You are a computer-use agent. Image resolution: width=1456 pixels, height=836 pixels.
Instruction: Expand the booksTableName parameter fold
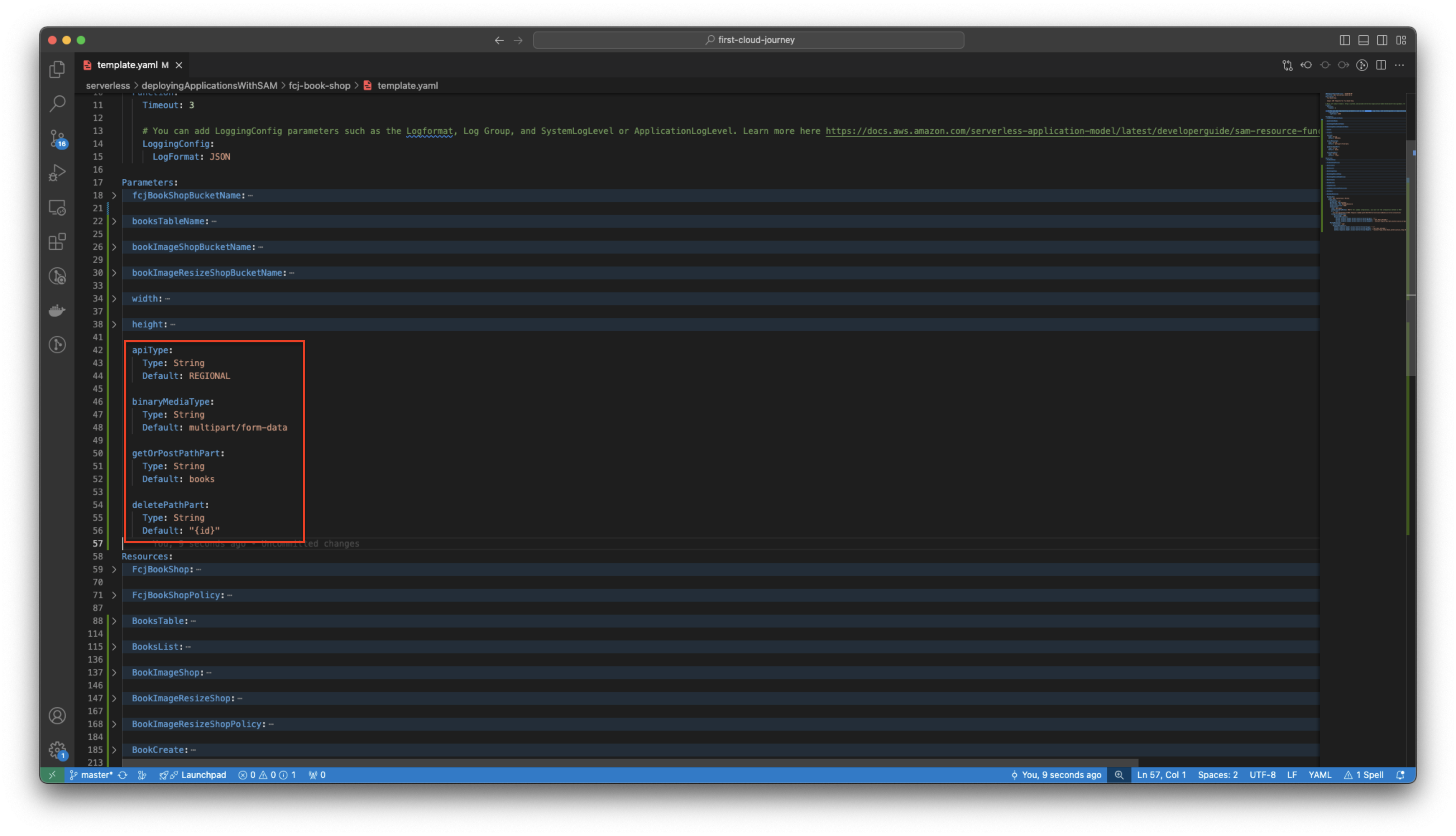click(114, 222)
